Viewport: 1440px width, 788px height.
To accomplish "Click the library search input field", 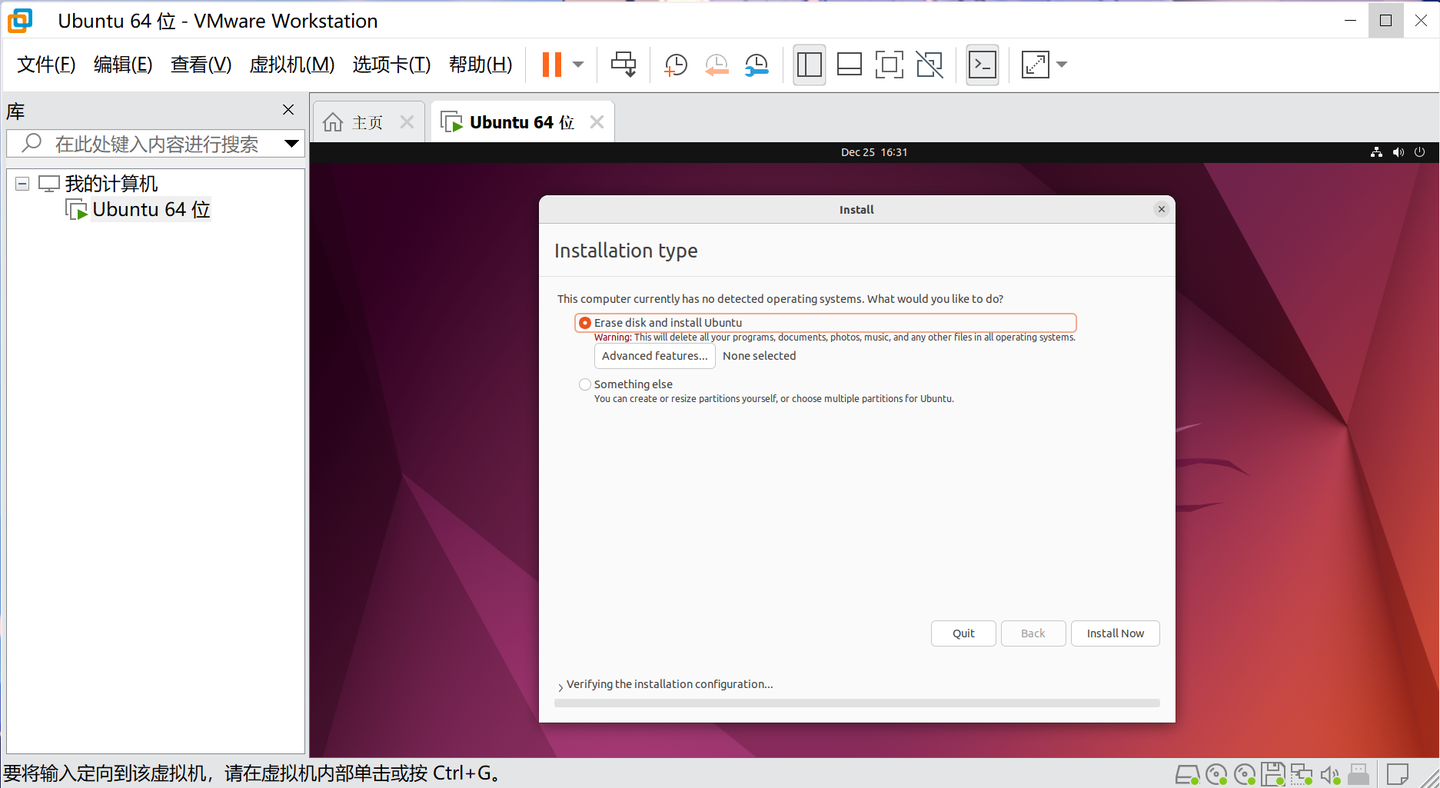I will point(150,143).
